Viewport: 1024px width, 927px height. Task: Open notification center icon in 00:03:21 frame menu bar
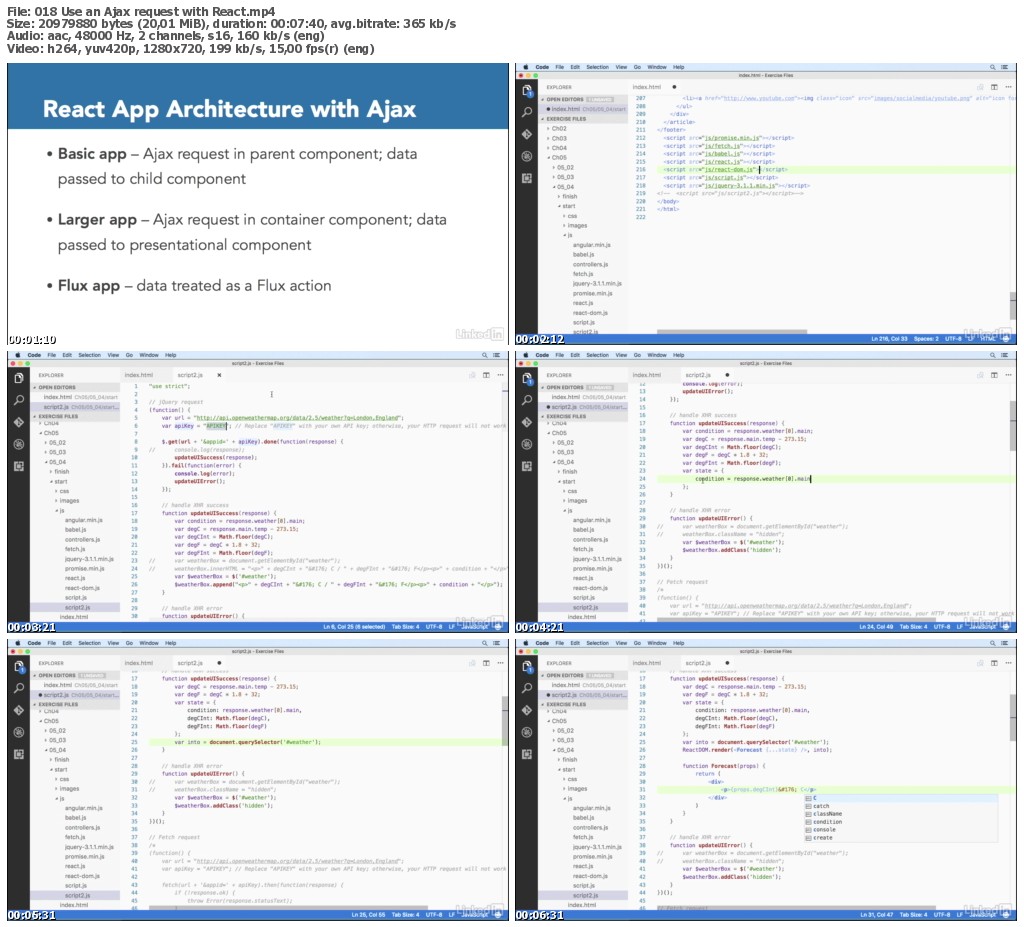pyautogui.click(x=497, y=355)
